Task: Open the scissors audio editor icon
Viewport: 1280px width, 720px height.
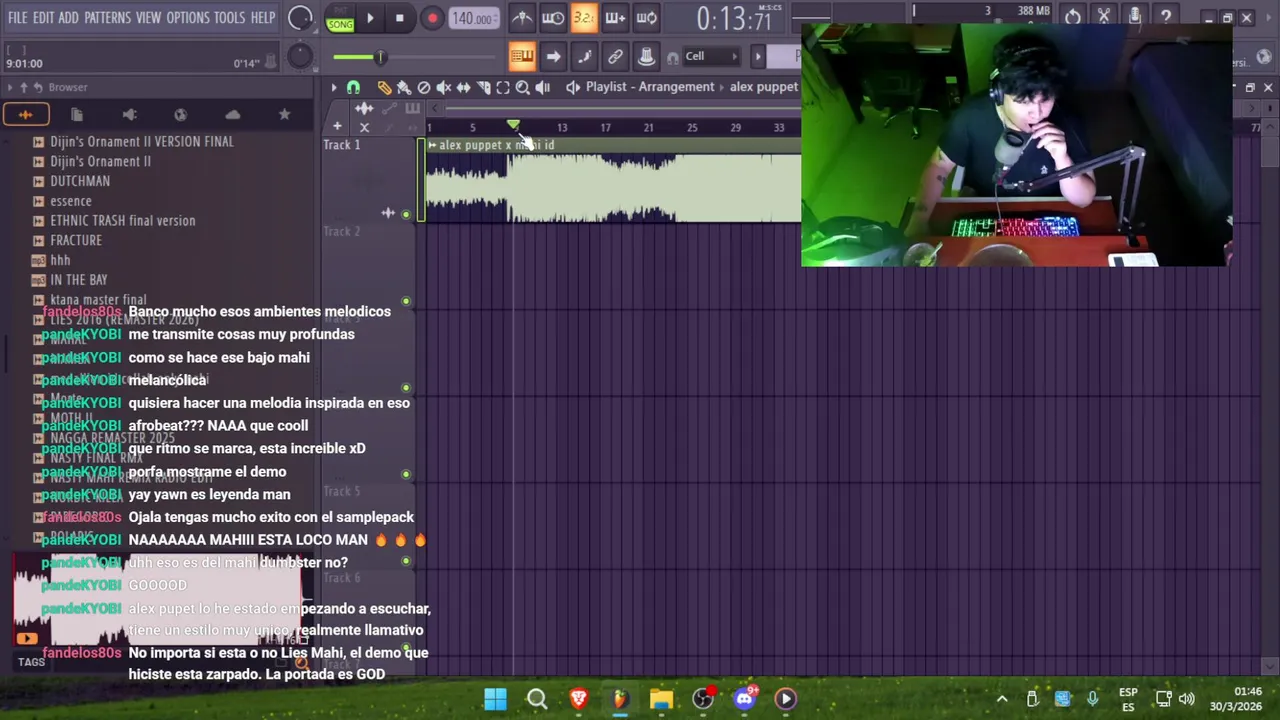Action: coord(1104,17)
